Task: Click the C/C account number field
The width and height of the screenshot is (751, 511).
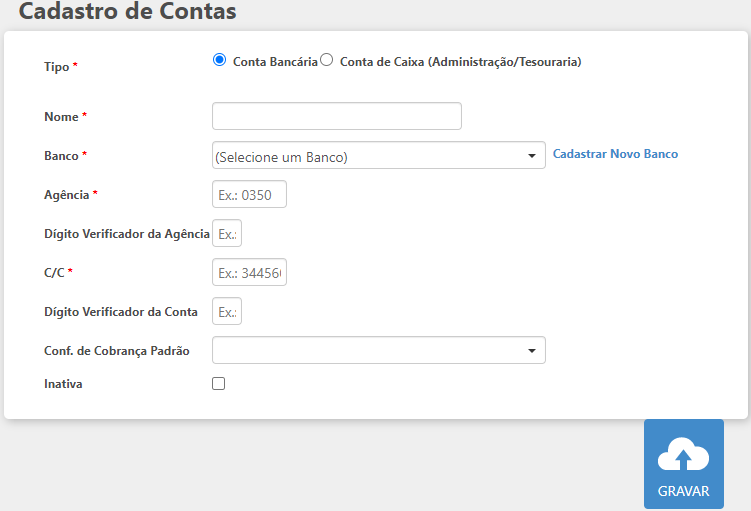Action: [x=249, y=272]
